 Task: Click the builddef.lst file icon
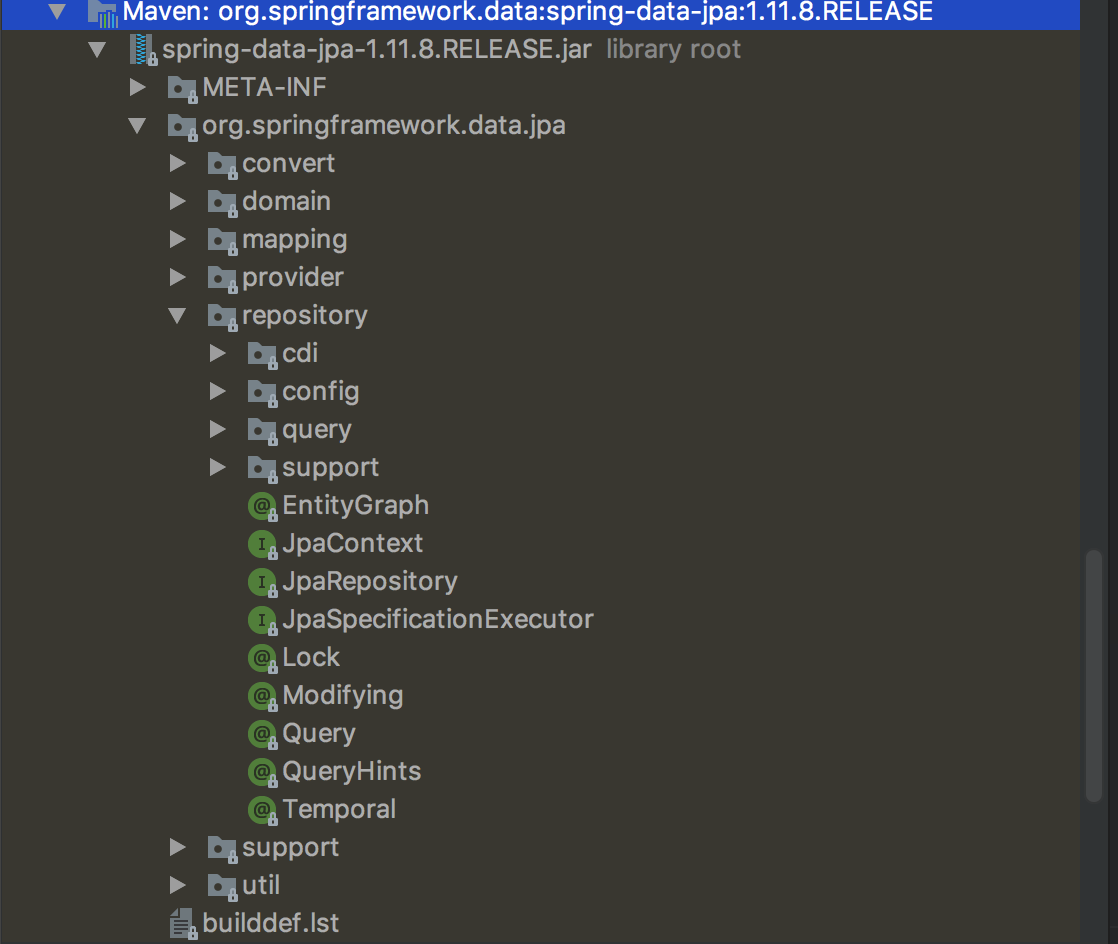point(182,923)
